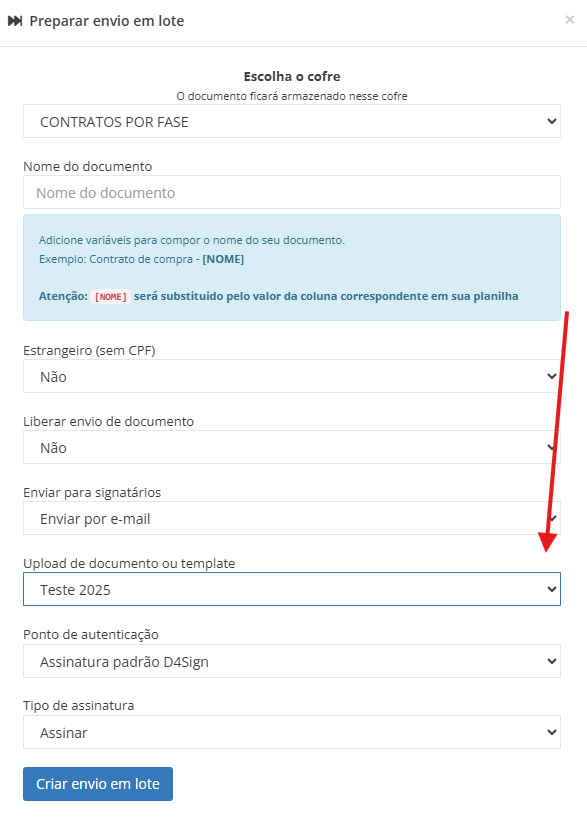Click the Enviar para signatários label
Image resolution: width=587 pixels, height=827 pixels.
92,493
